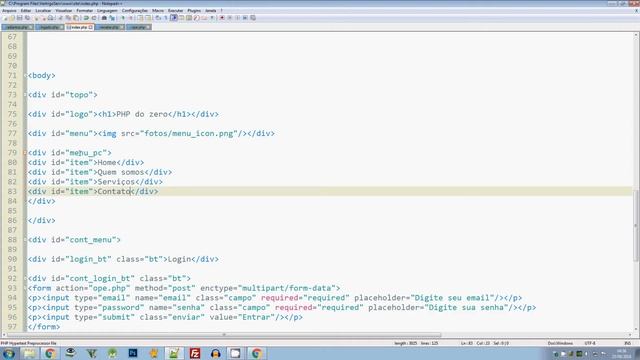Image resolution: width=640 pixels, height=360 pixels.
Task: Collapse the cont_login_bt div fold marker
Action: [x=25, y=278]
